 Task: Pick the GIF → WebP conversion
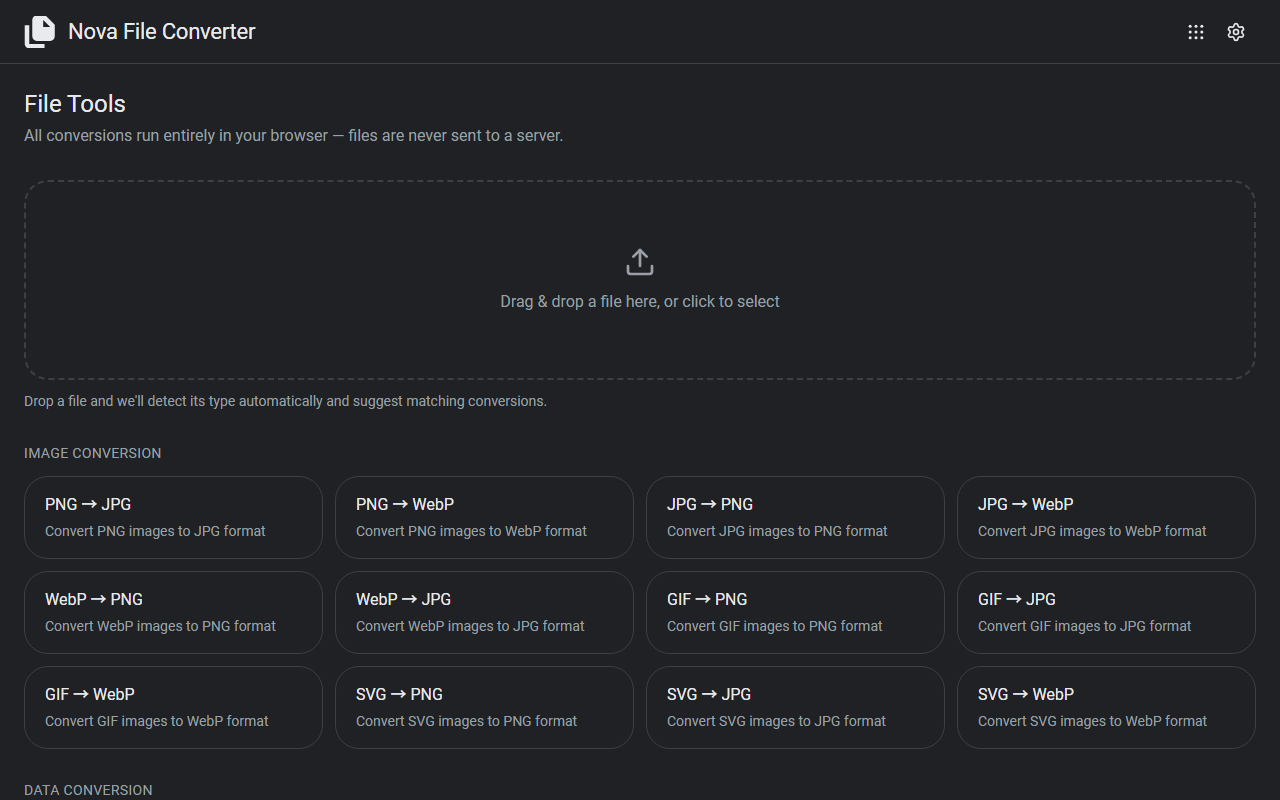pos(173,707)
